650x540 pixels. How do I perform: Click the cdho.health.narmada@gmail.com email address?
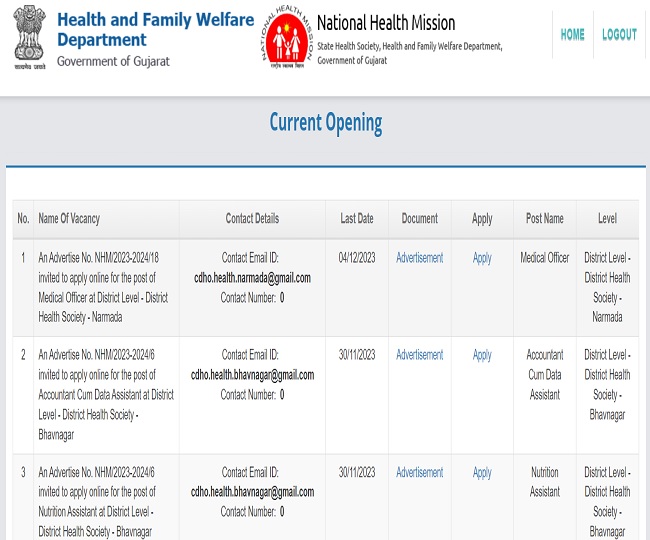point(252,278)
